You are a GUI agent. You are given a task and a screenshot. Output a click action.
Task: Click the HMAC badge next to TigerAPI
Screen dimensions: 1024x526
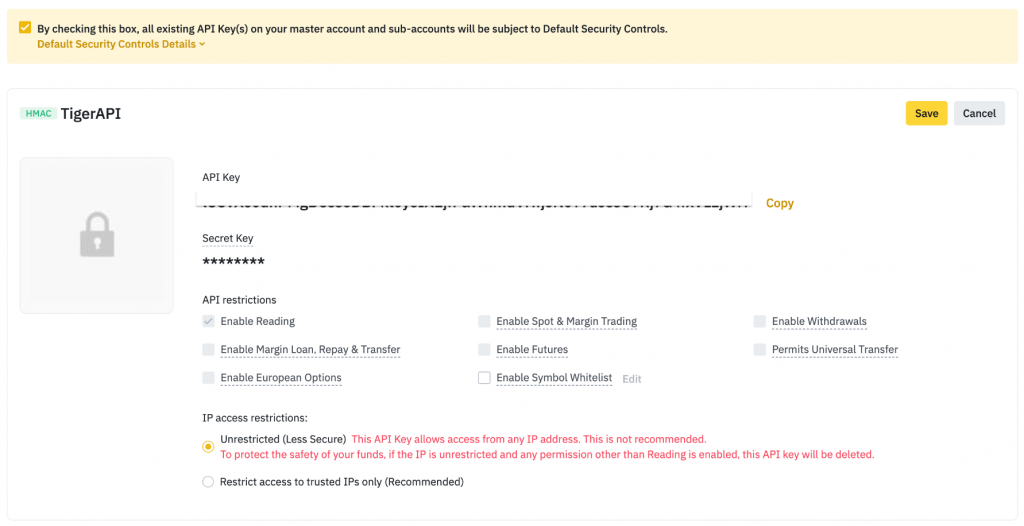point(38,114)
